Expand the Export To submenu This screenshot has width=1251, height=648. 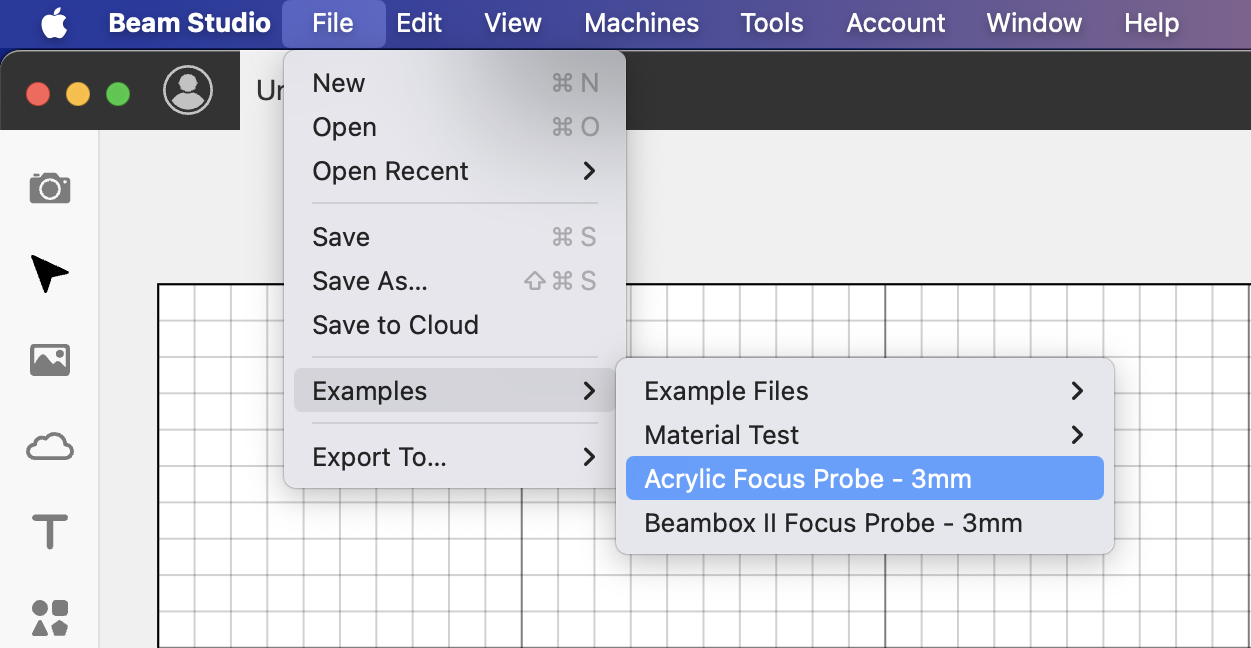[x=455, y=457]
